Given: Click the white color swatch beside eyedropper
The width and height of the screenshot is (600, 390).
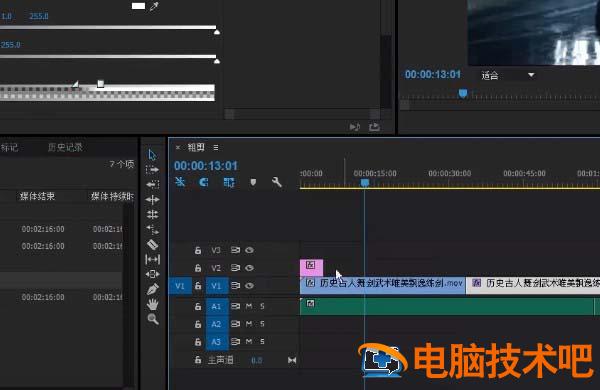Looking at the screenshot, I should point(138,6).
